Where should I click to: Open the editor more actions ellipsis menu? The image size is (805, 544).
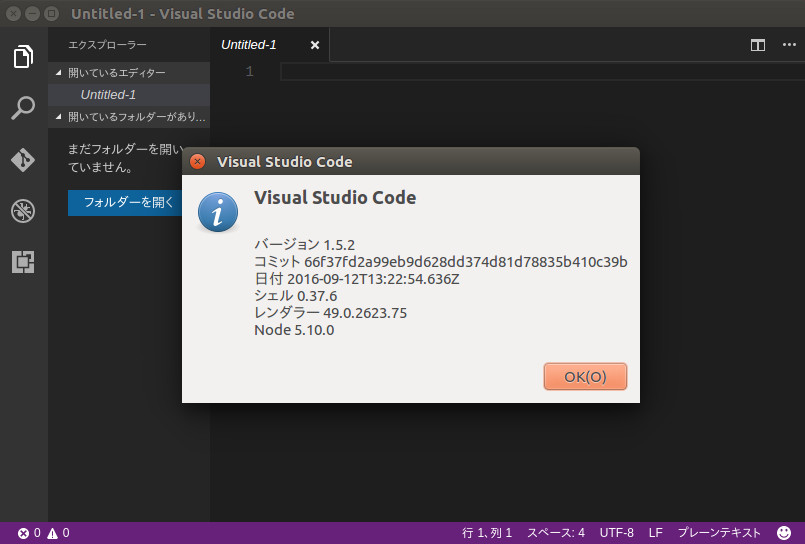point(789,45)
